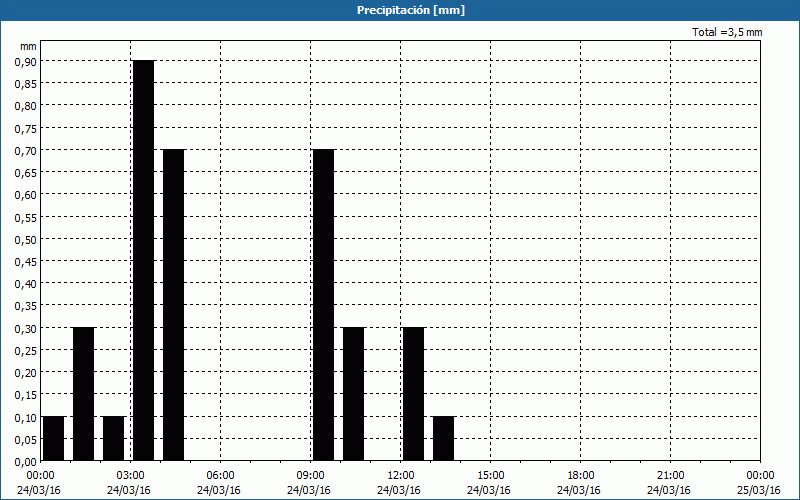
Task: Click the 0,00 y-axis label
Action: point(26,462)
